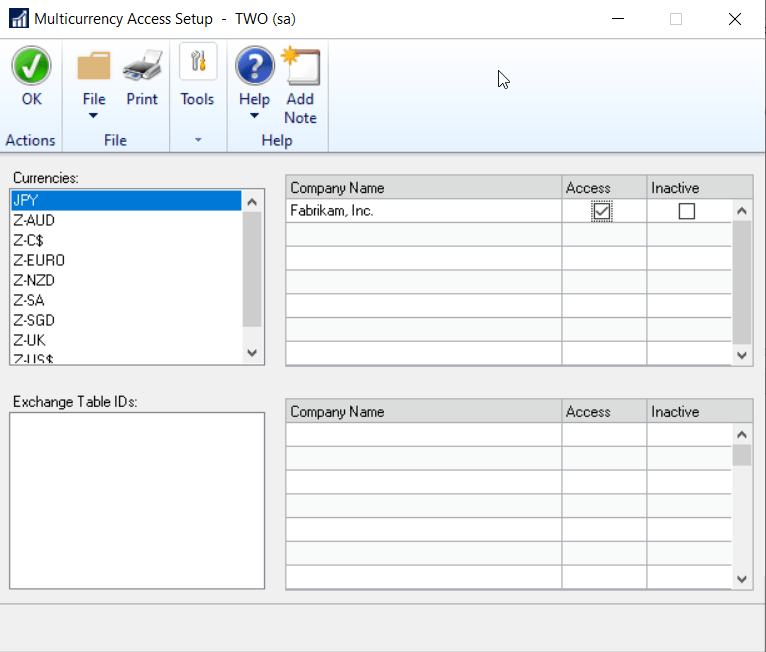Click the Exchange Table IDs list box
This screenshot has height=652, width=766.
(x=137, y=500)
